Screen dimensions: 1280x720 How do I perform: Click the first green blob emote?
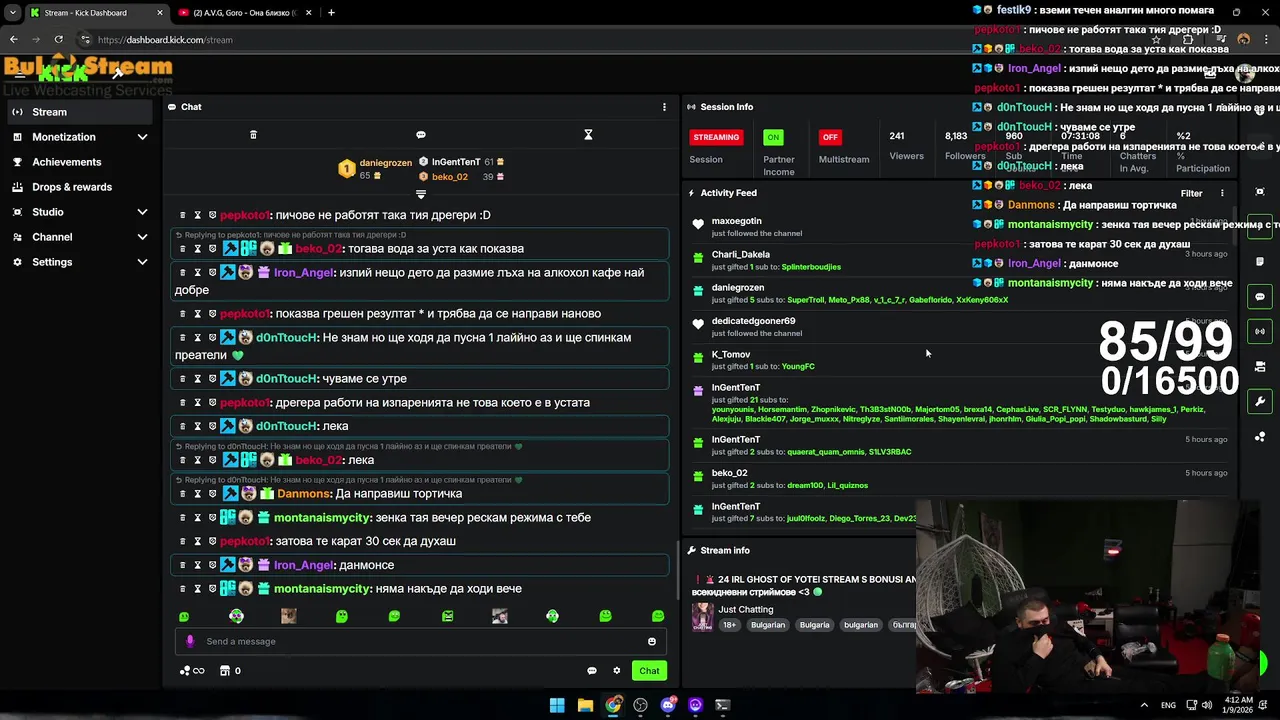(183, 617)
